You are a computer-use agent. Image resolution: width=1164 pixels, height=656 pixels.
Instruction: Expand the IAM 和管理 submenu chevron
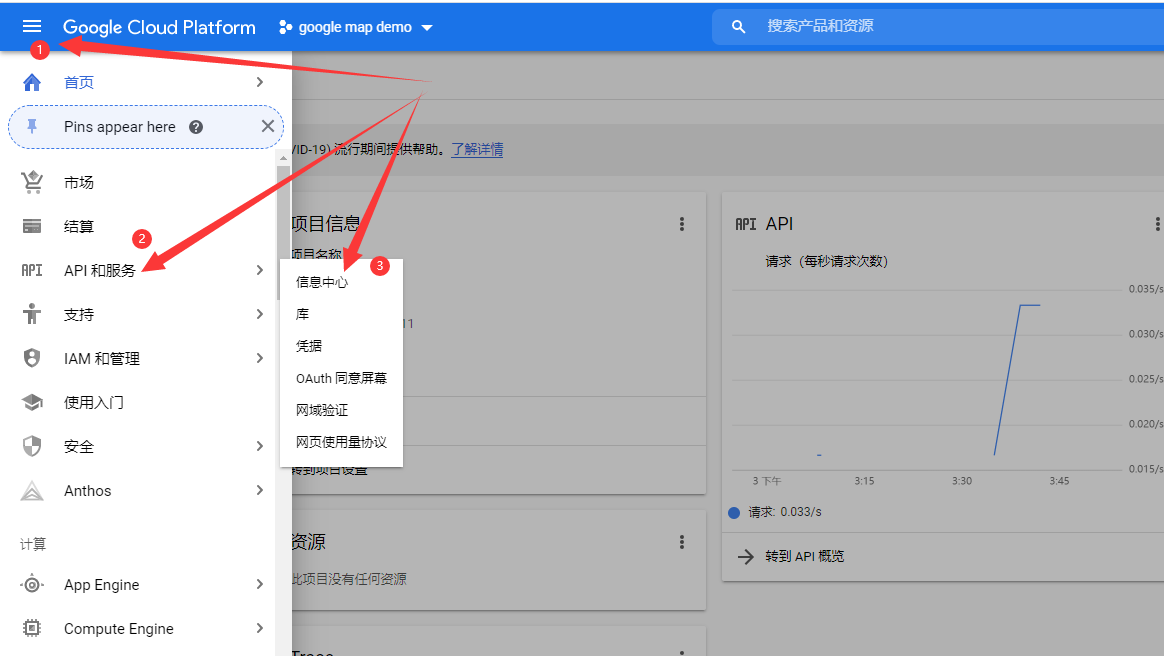[260, 358]
